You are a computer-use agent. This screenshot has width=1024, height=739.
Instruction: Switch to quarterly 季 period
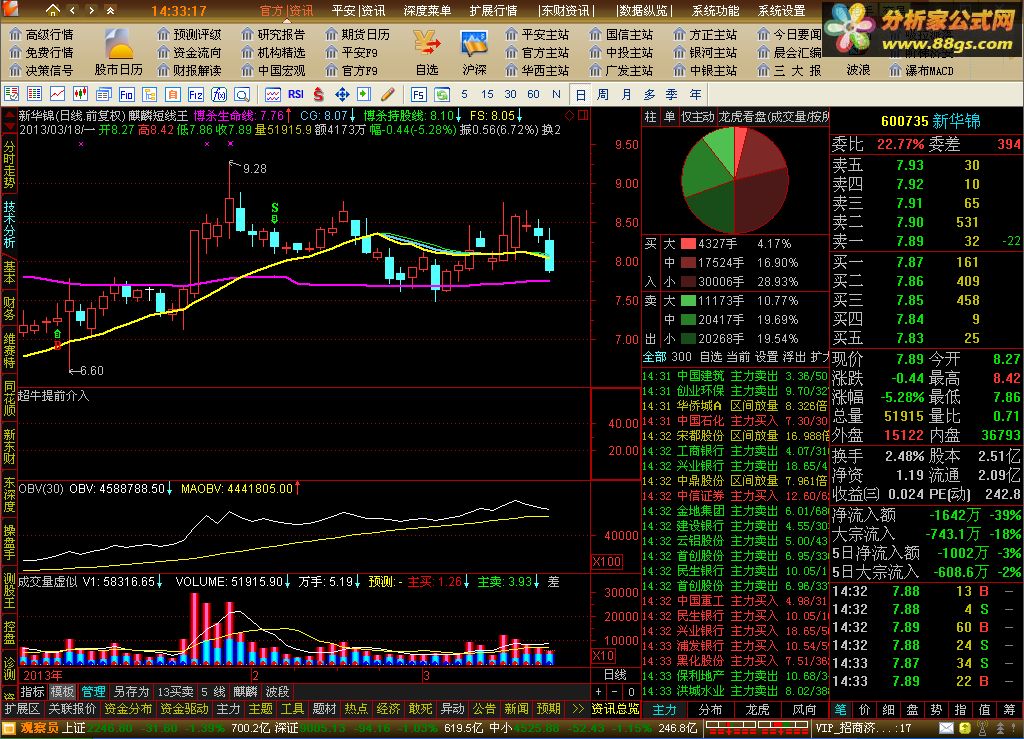click(x=672, y=94)
